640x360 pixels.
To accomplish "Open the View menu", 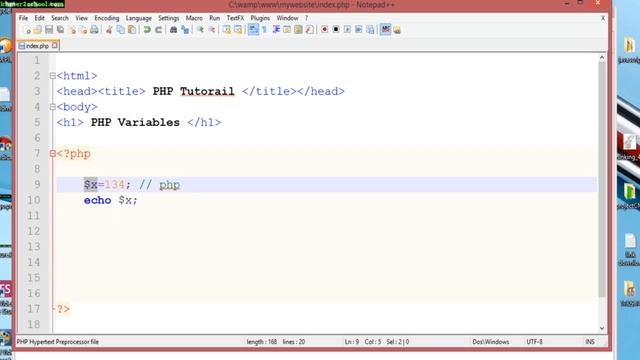I will [x=81, y=18].
